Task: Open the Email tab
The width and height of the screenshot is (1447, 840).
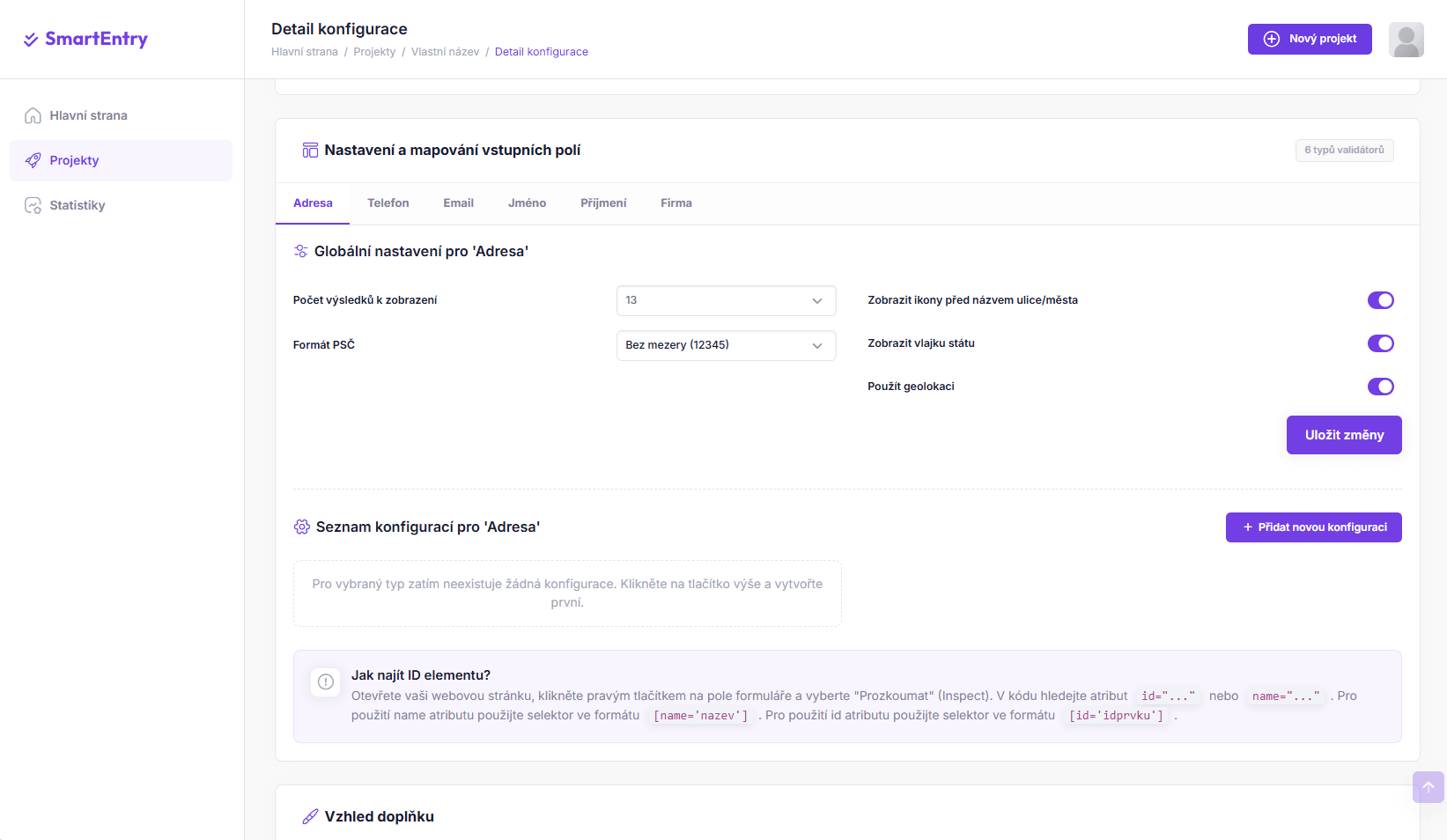Action: click(458, 203)
